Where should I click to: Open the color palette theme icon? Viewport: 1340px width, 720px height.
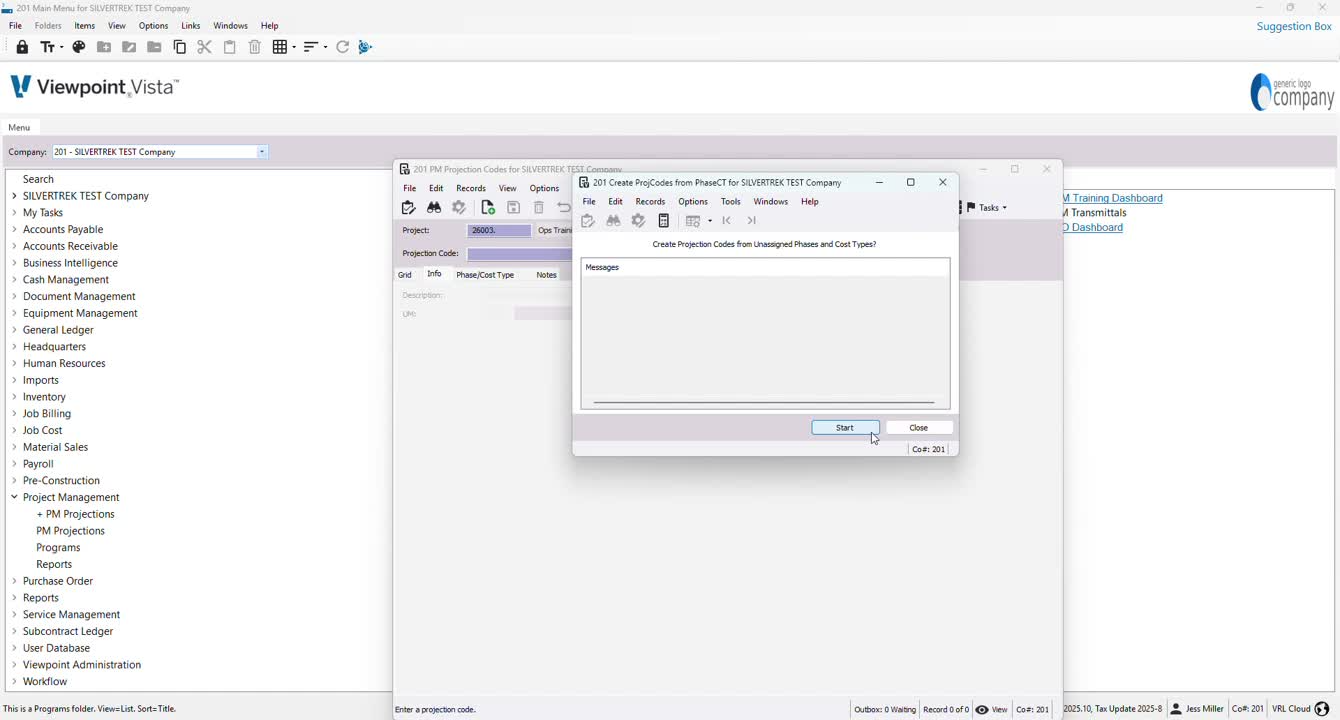click(79, 47)
